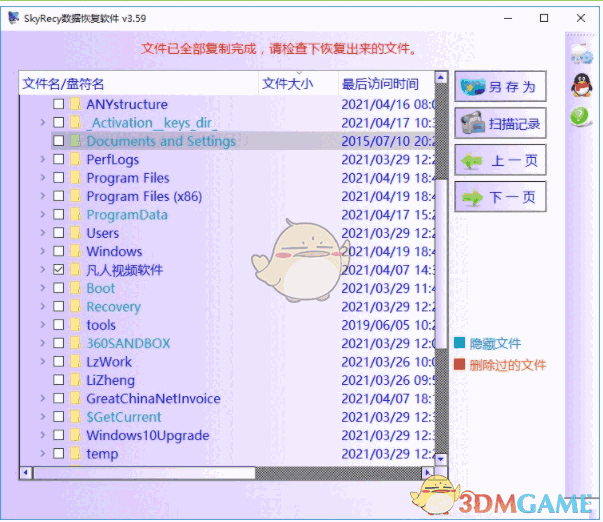Click the GreatChinaNetInvoice folder icon

(x=75, y=399)
